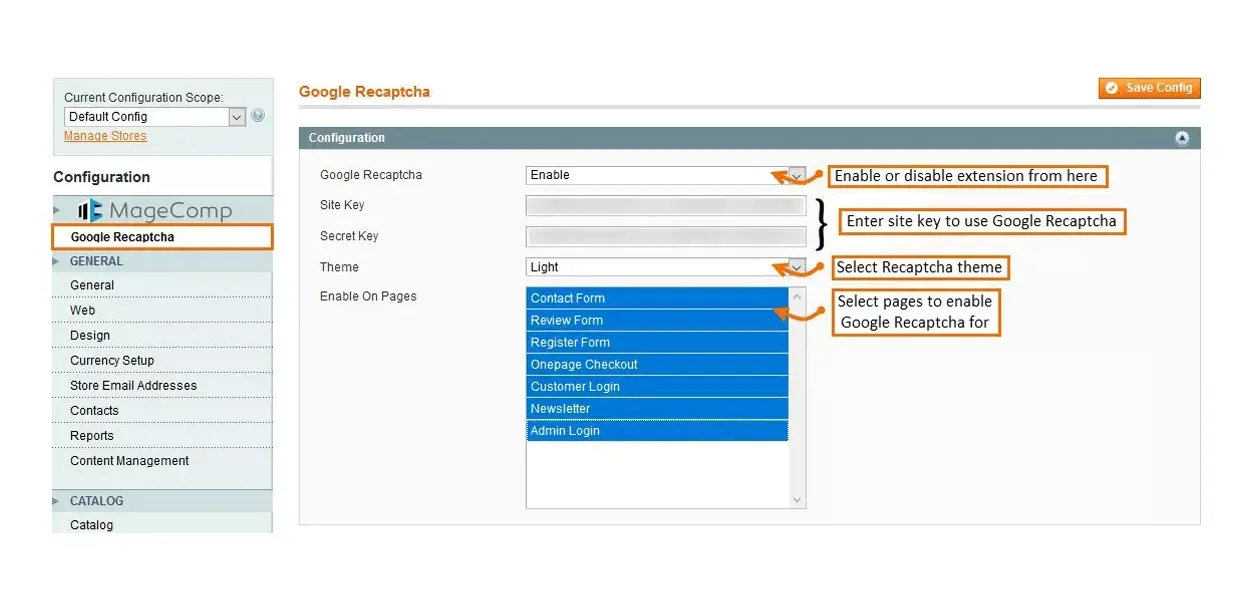The height and width of the screenshot is (600, 1250).
Task: Click in the Secret Key input field
Action: point(665,237)
